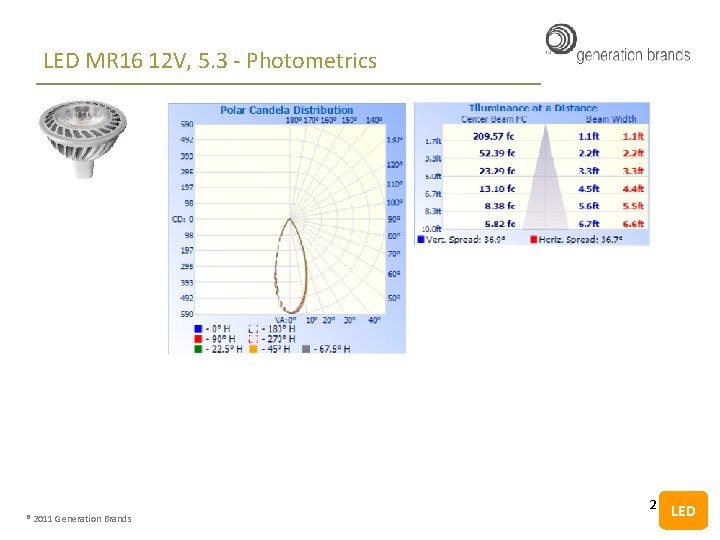720x540 pixels.
Task: Click the blue 6.7ft beam width value
Action: pos(589,224)
